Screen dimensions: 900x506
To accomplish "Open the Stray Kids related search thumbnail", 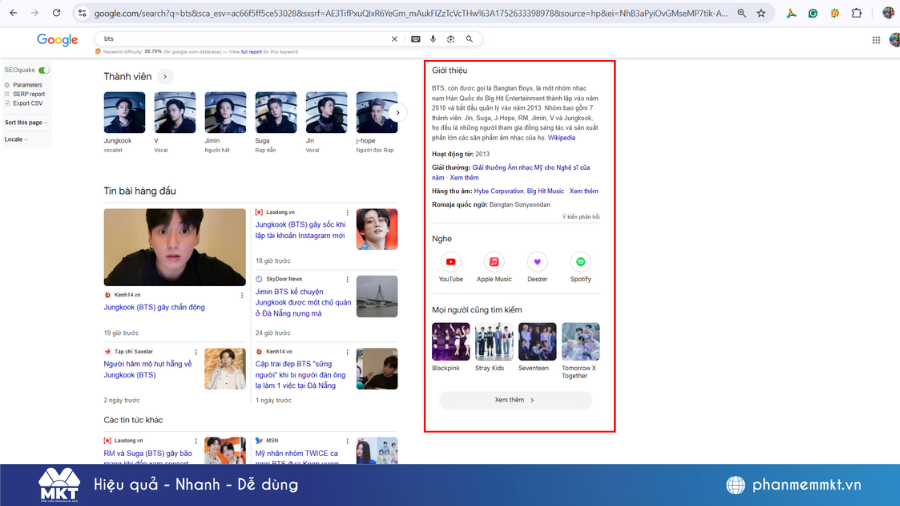I will coord(494,341).
